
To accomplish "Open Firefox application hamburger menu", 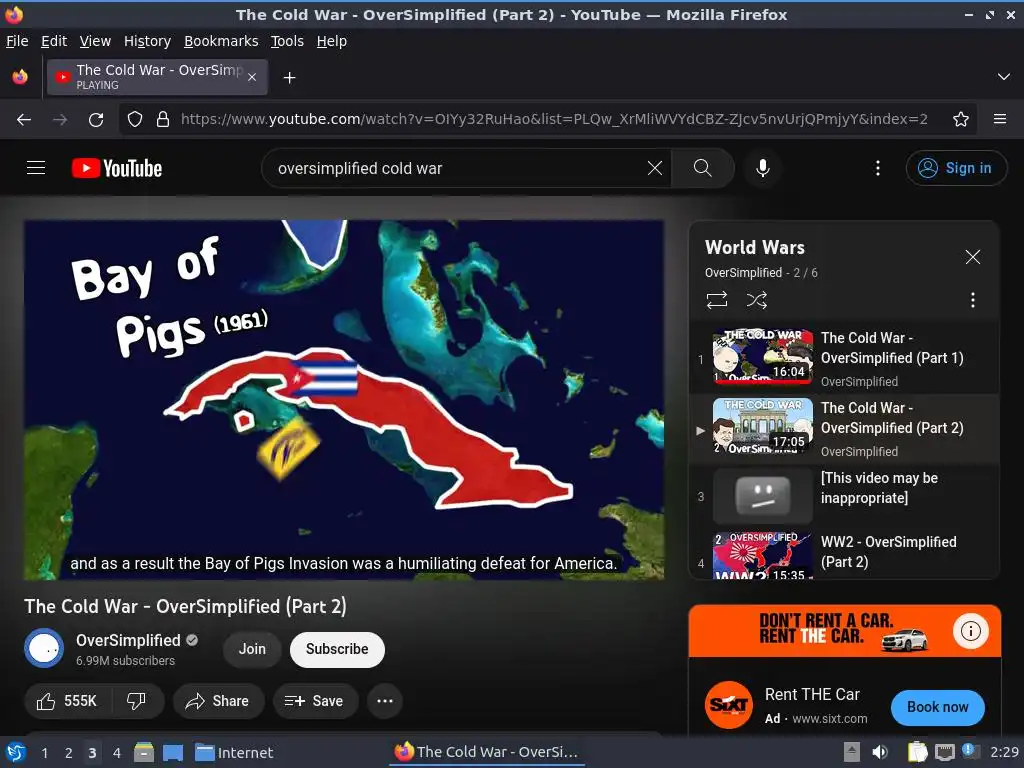I will pos(1000,120).
